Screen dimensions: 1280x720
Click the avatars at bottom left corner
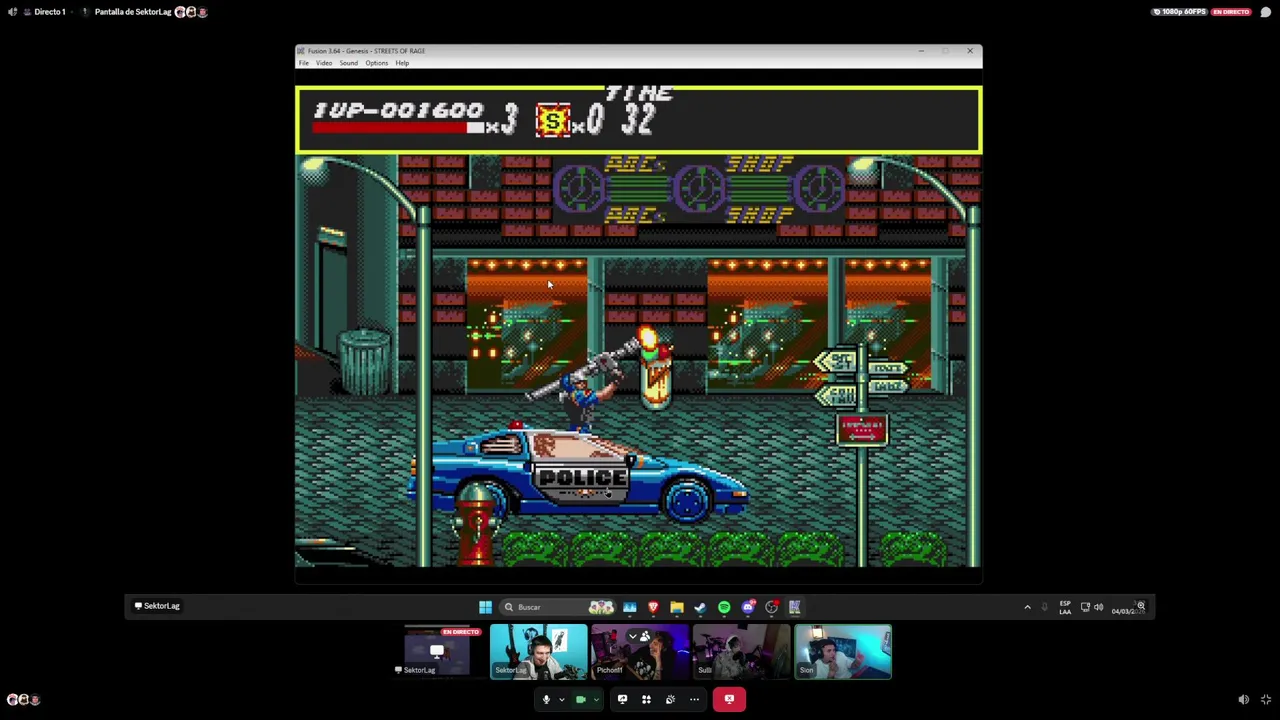click(x=23, y=700)
